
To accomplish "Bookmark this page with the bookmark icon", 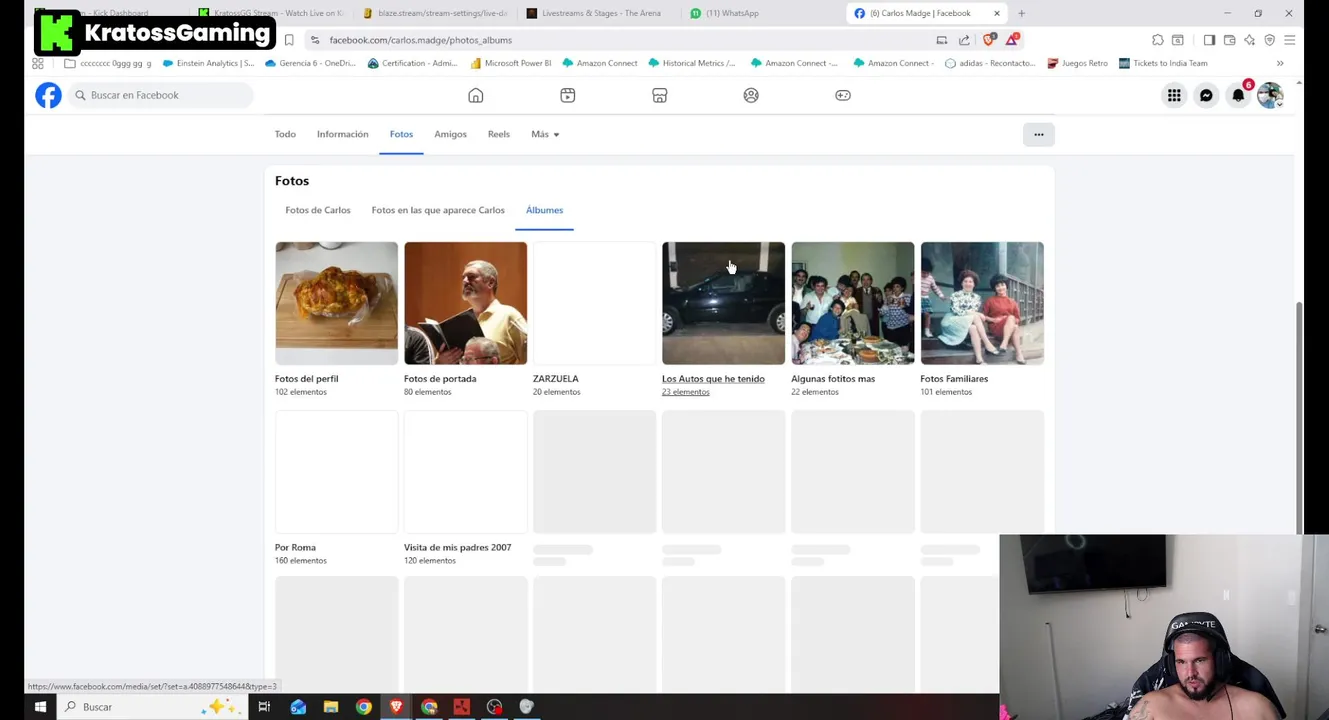I will [289, 40].
